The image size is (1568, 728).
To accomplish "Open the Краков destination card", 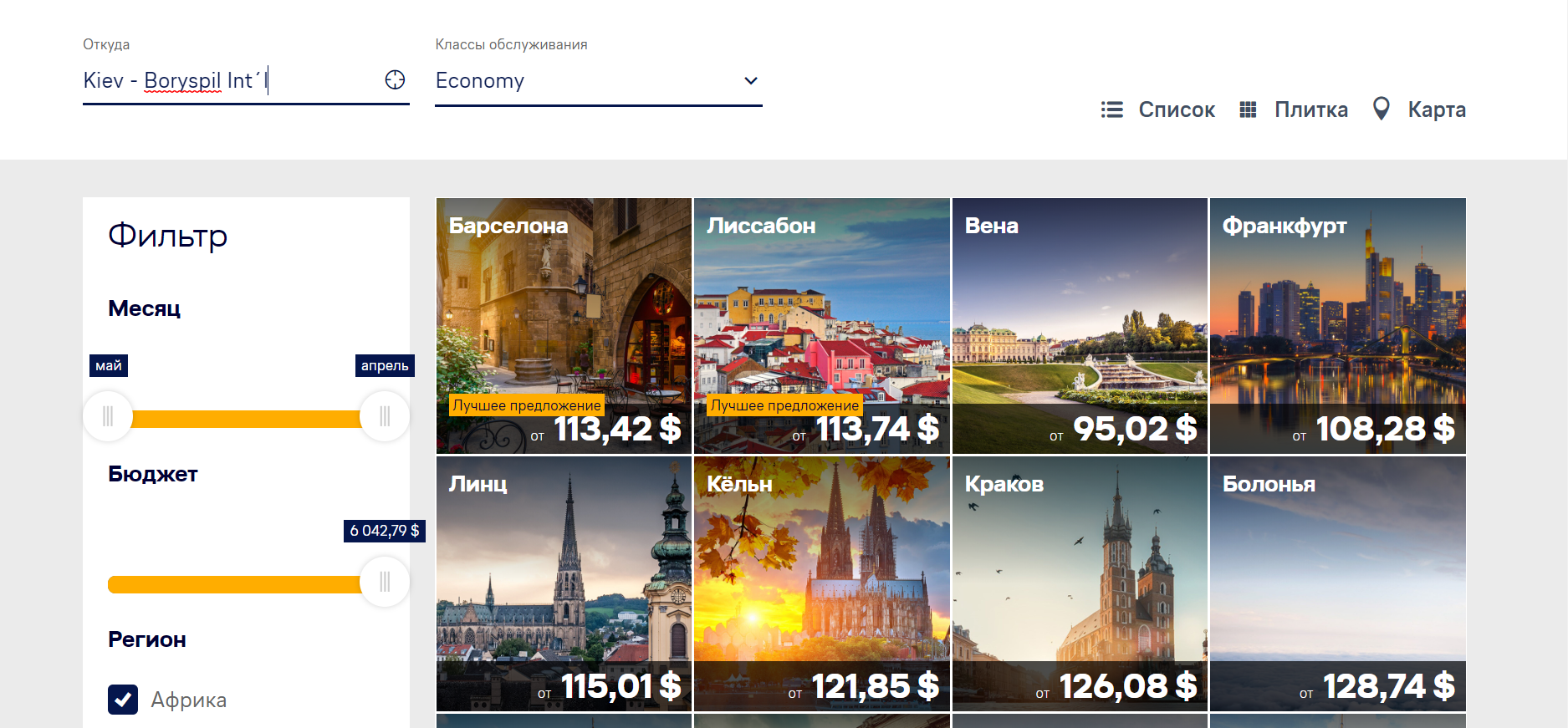I will [x=1080, y=583].
